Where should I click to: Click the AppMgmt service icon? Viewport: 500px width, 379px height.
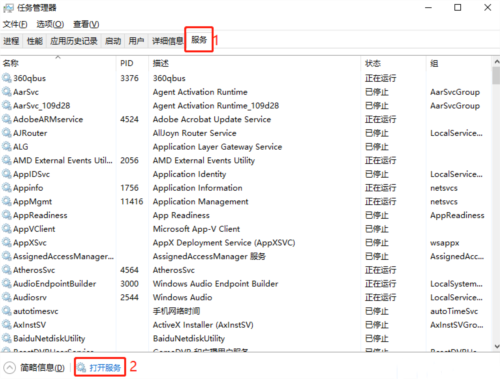[6, 201]
